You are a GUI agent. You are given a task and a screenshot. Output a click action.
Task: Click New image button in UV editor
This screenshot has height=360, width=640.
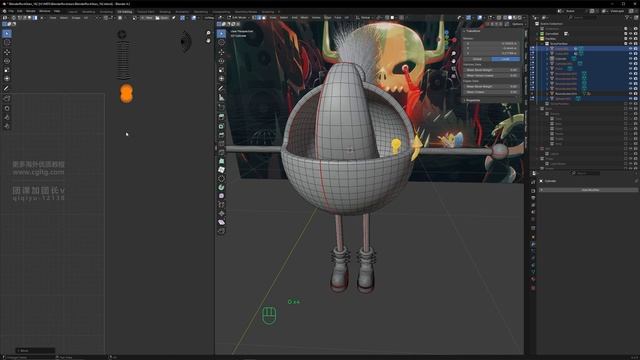pos(147,18)
